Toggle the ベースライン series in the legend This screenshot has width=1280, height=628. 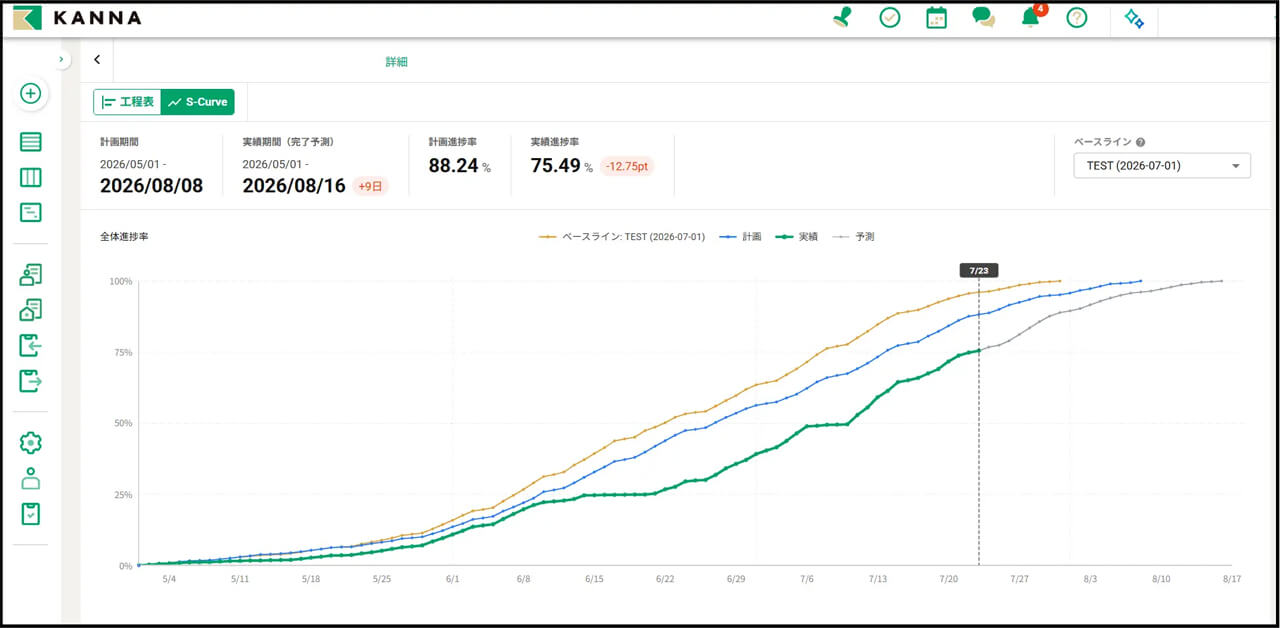point(622,237)
